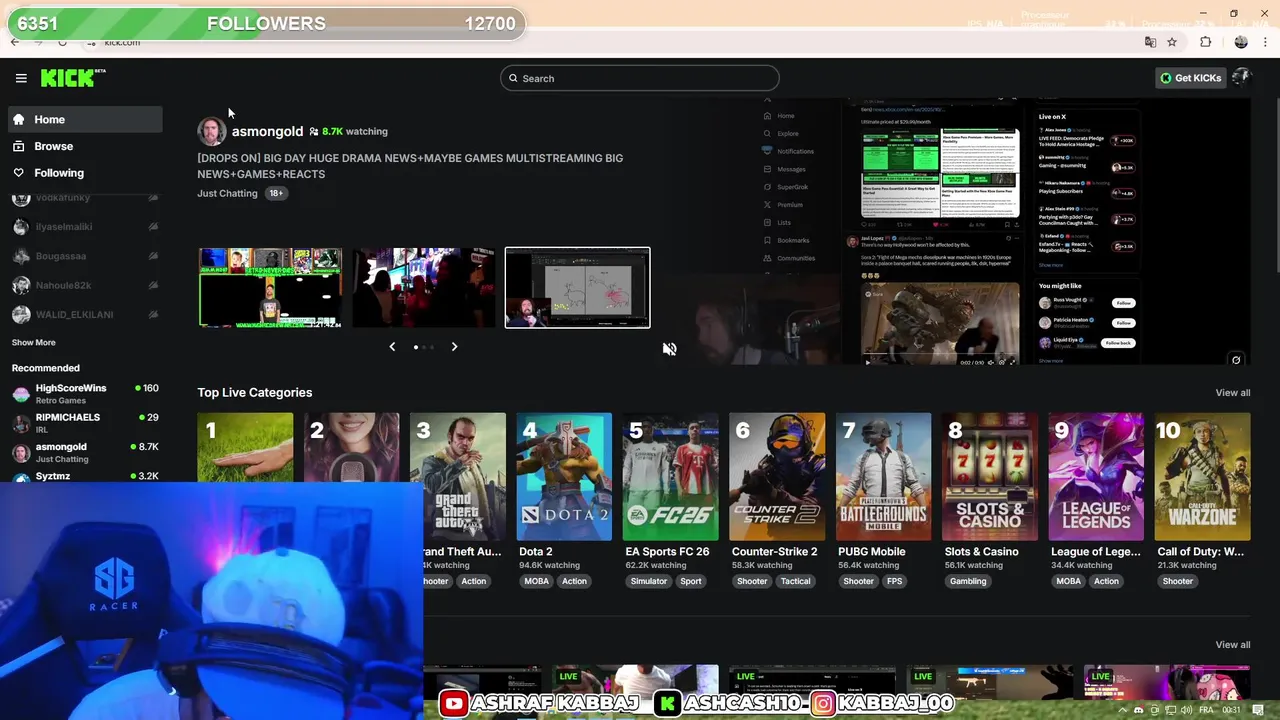
Task: Open Dota 2 category cover
Action: pyautogui.click(x=564, y=476)
